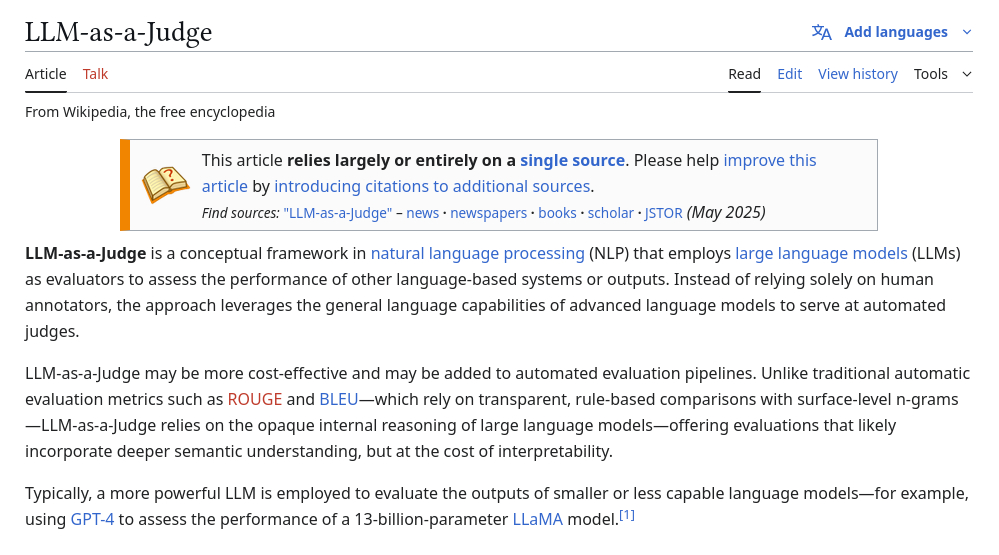Click the translate languages icon
The height and width of the screenshot is (555, 999).
pos(821,32)
